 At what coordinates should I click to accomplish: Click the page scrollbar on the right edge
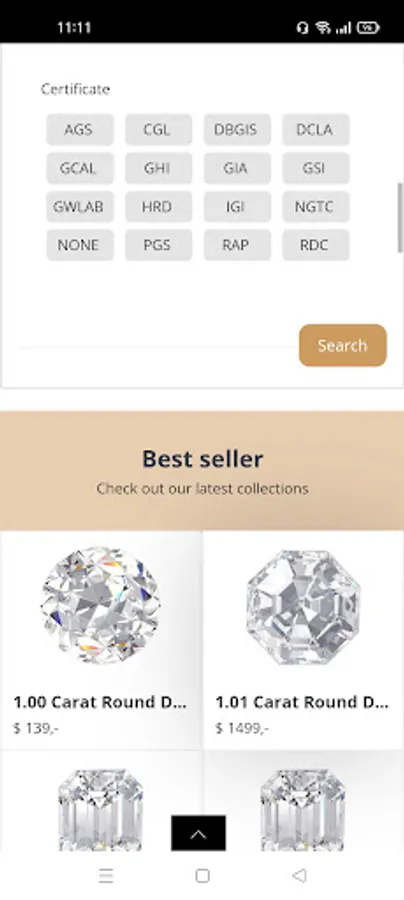tap(400, 217)
